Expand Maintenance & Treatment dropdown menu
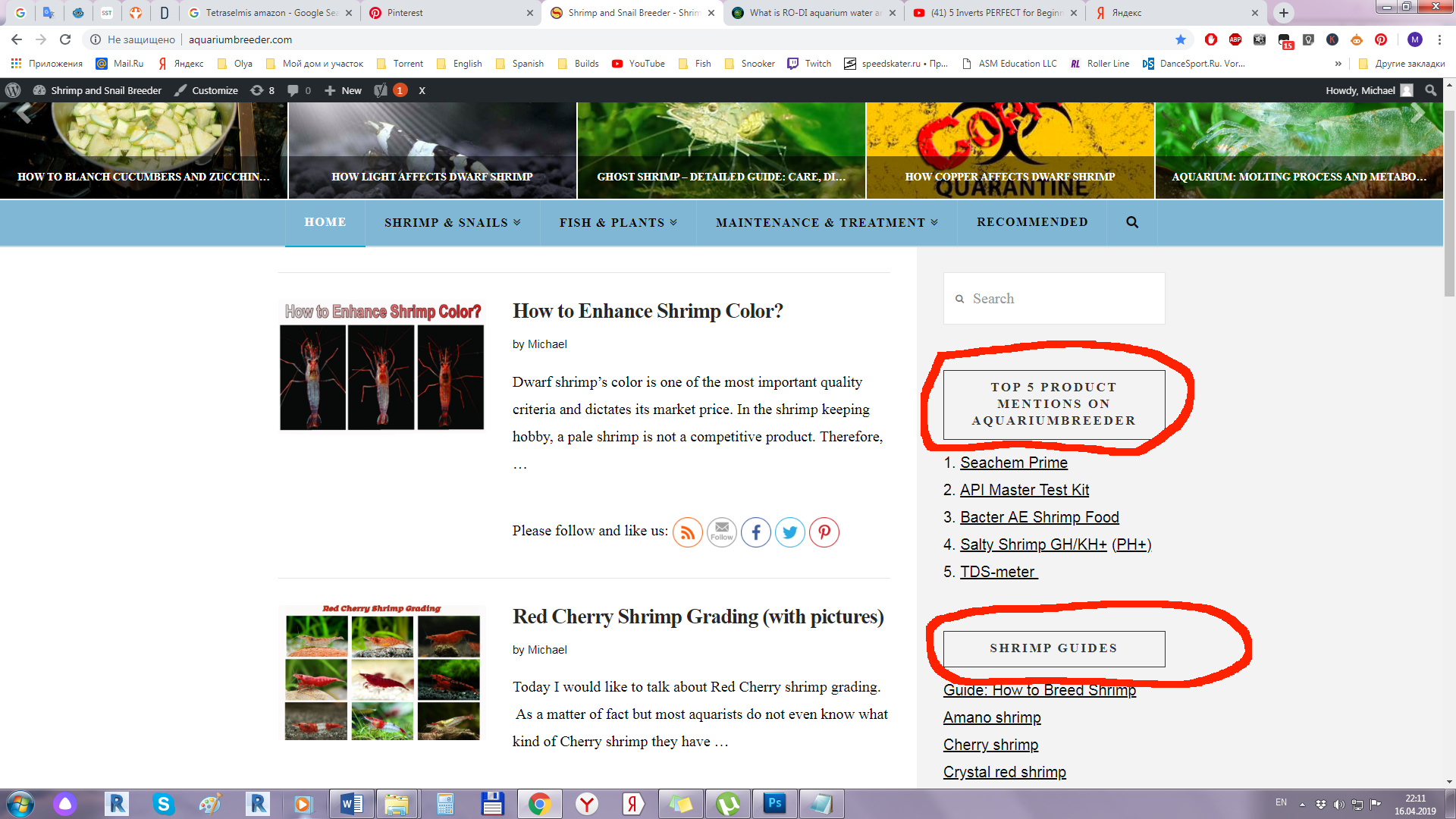1456x819 pixels. [x=827, y=222]
